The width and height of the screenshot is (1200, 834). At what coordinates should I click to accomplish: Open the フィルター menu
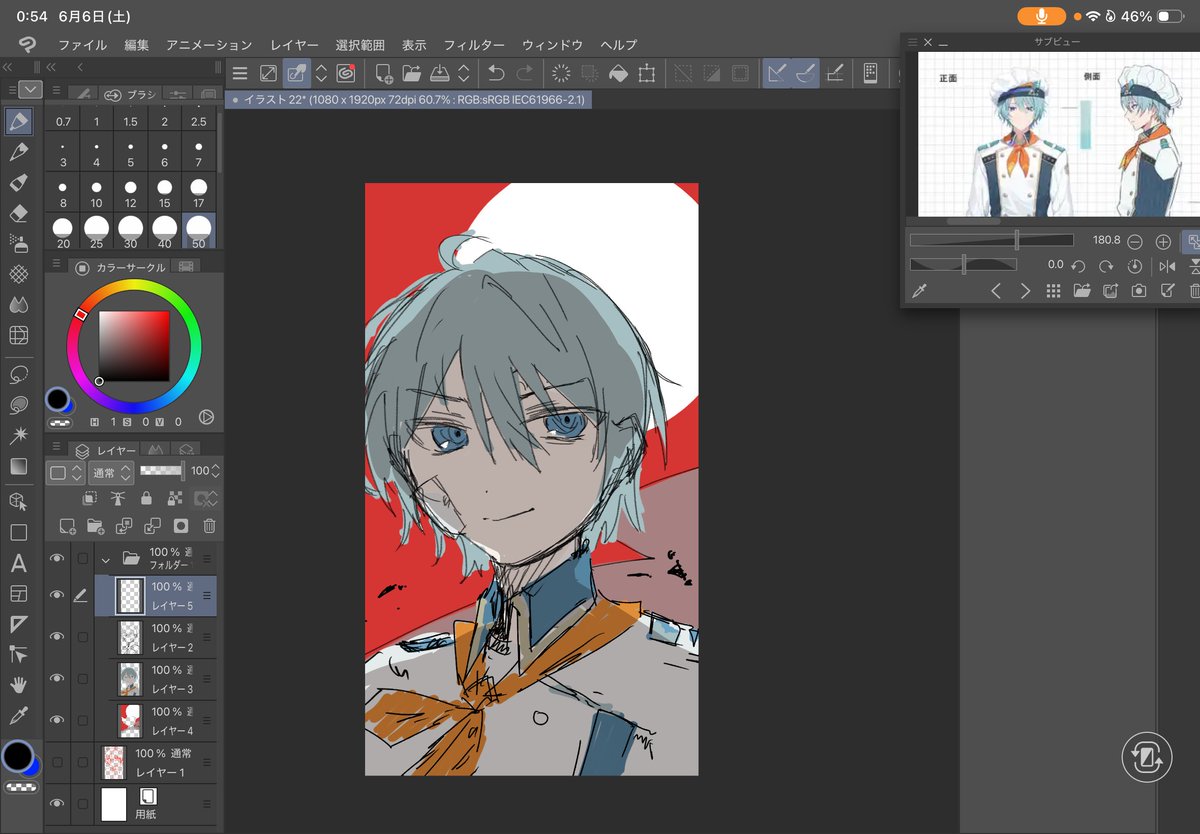point(474,45)
